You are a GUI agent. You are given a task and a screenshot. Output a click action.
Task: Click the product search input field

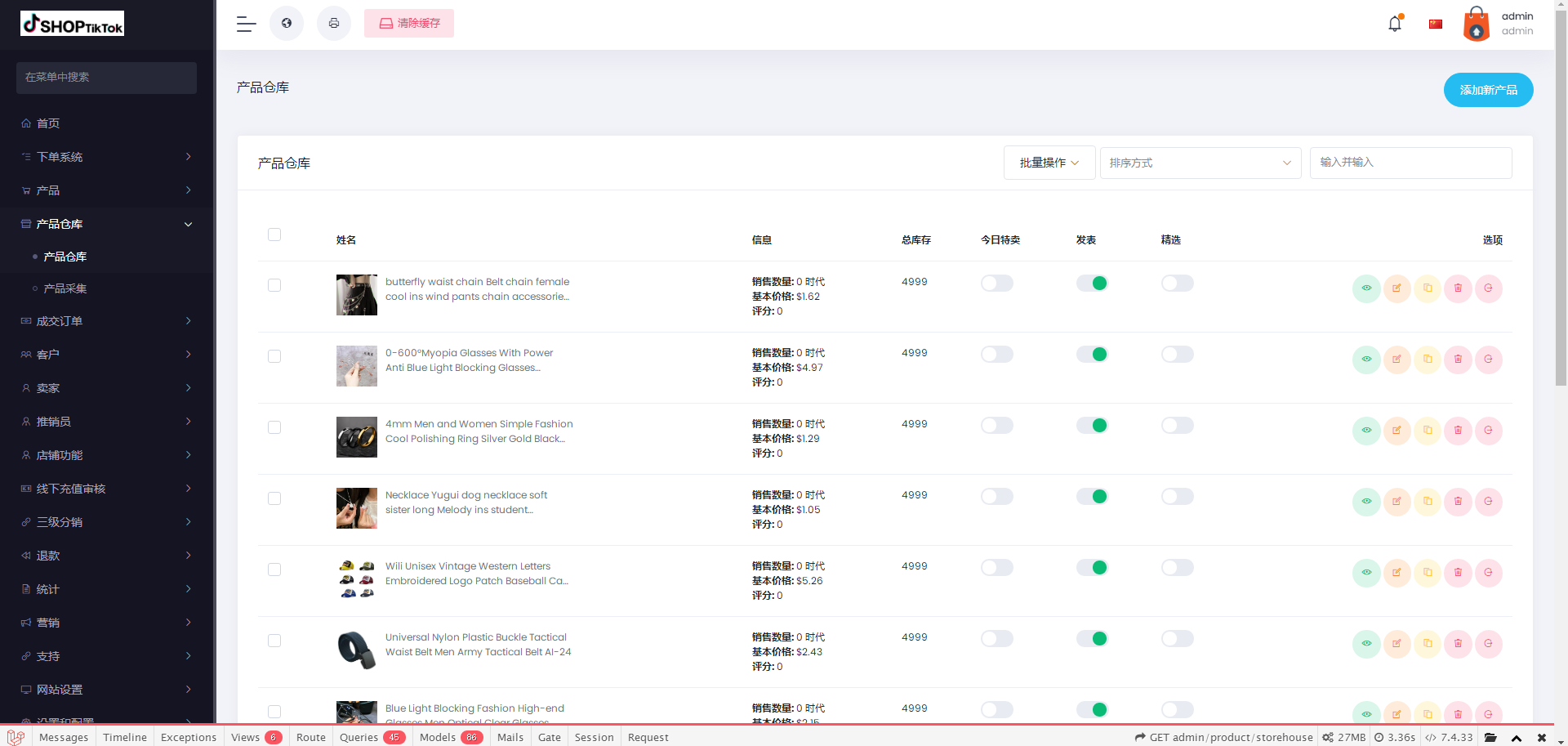pyautogui.click(x=1410, y=163)
